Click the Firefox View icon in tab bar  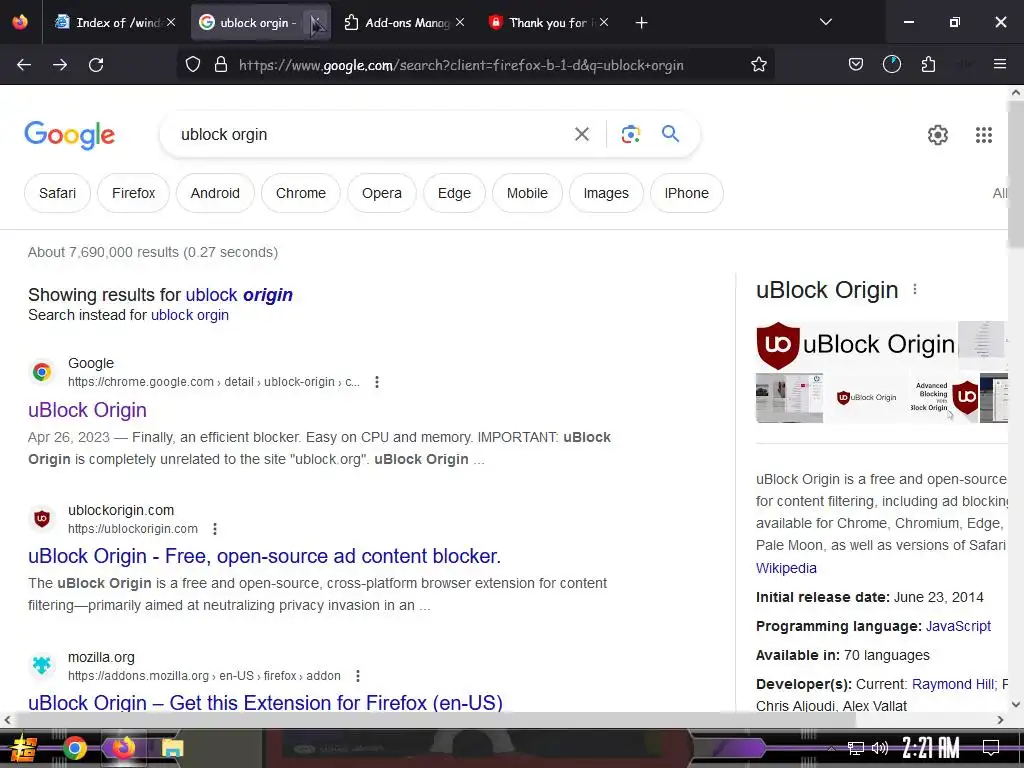click(20, 22)
